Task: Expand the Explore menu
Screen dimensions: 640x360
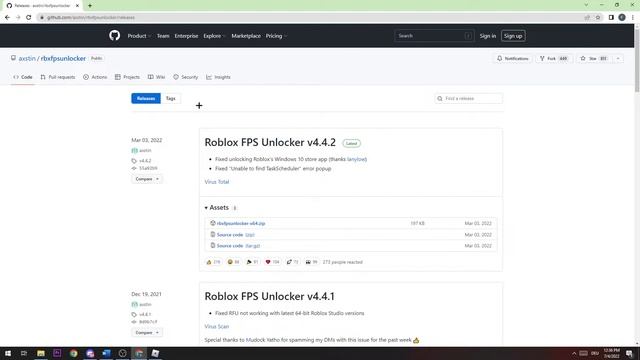Action: point(214,36)
